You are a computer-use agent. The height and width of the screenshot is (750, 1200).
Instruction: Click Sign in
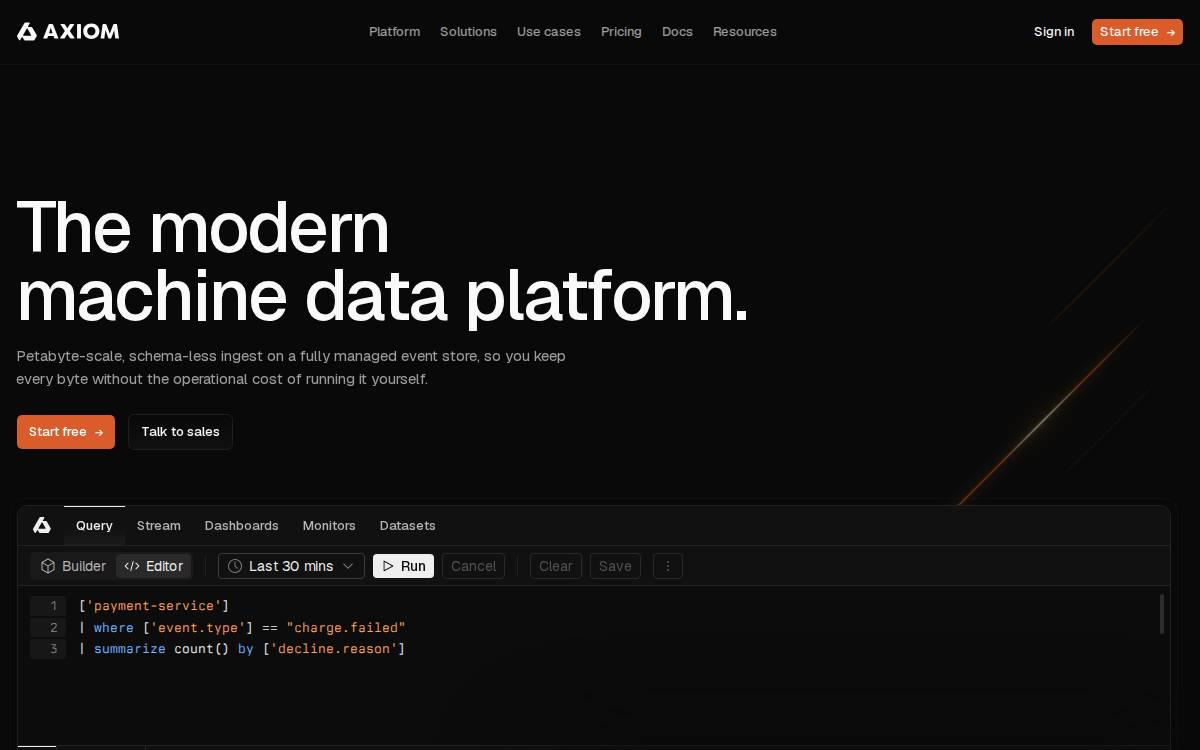[x=1054, y=32]
